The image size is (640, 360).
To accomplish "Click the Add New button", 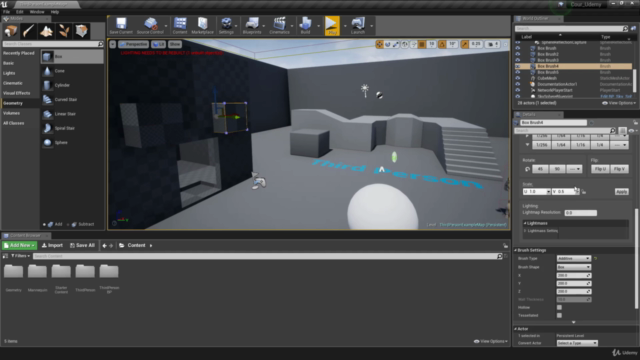I will (x=19, y=245).
